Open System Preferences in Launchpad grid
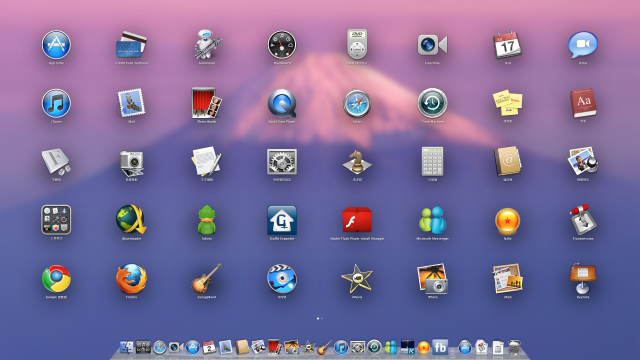 (282, 162)
